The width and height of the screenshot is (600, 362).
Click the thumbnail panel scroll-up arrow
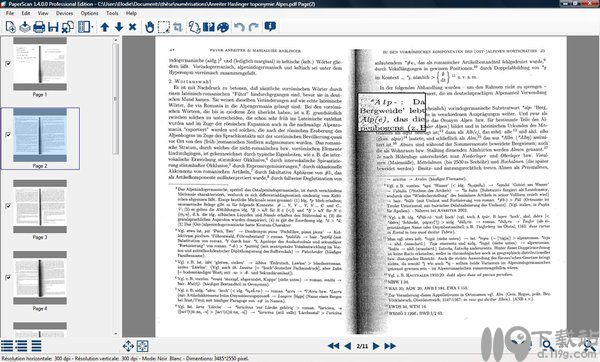tap(116, 40)
